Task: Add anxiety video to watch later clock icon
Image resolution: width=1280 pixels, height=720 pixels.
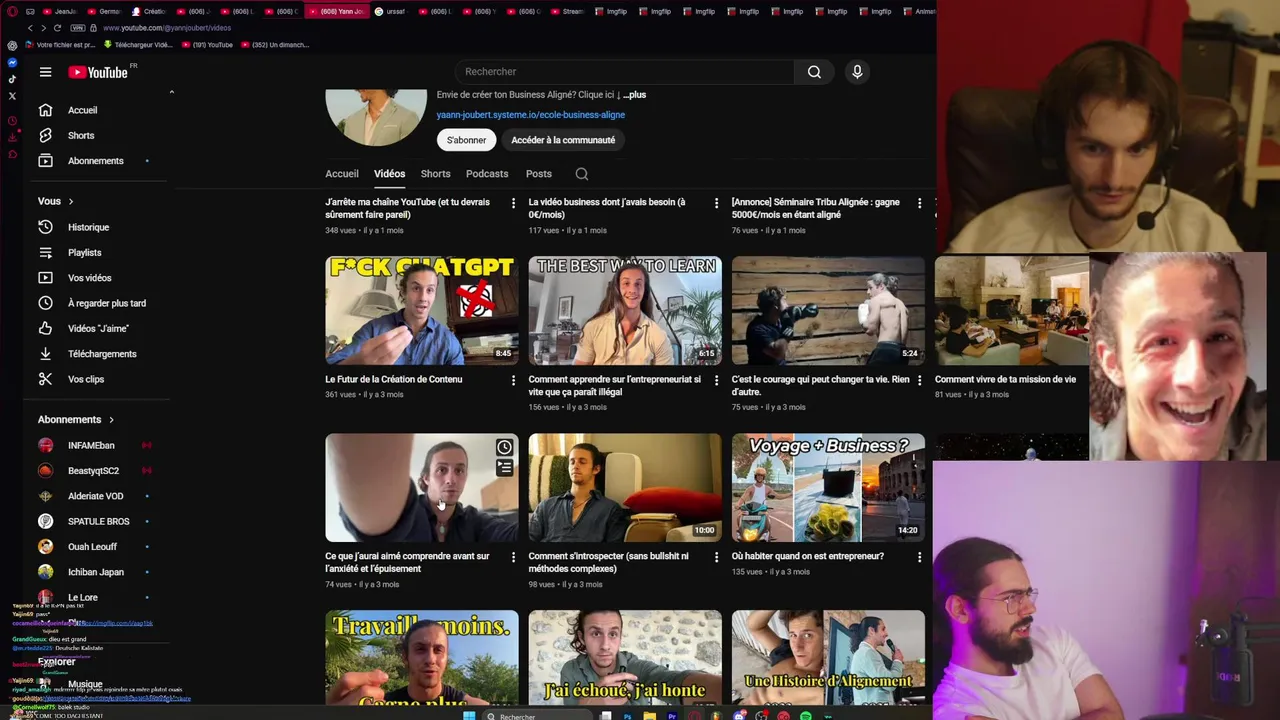Action: (504, 448)
